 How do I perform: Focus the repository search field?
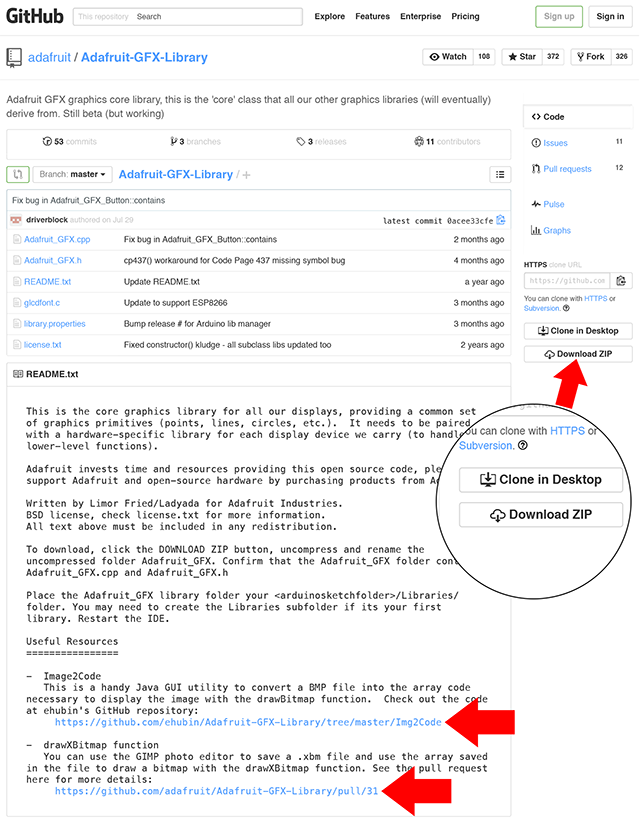(188, 16)
